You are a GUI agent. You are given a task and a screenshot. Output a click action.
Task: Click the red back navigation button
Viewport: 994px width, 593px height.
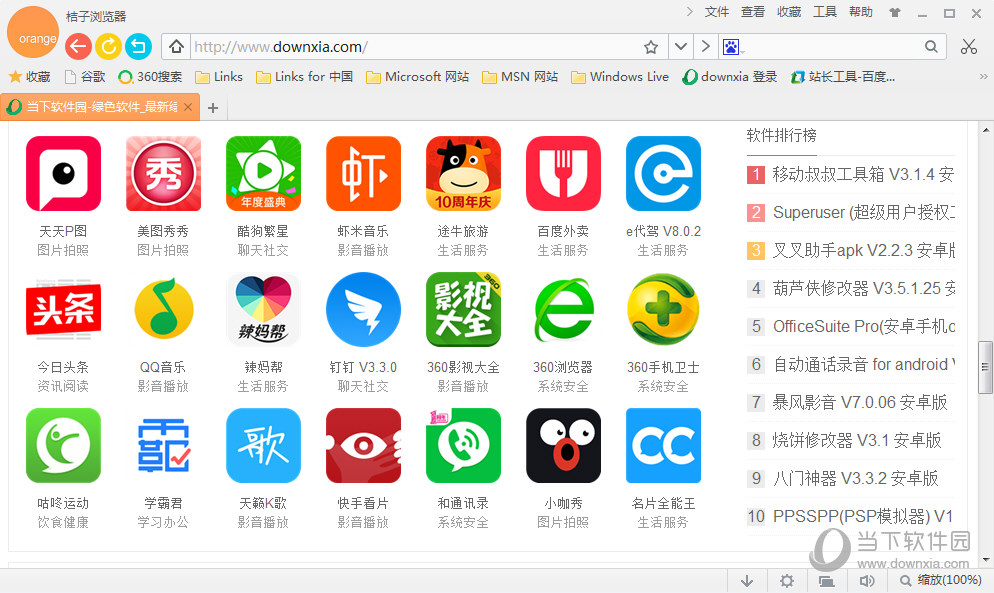pyautogui.click(x=78, y=46)
